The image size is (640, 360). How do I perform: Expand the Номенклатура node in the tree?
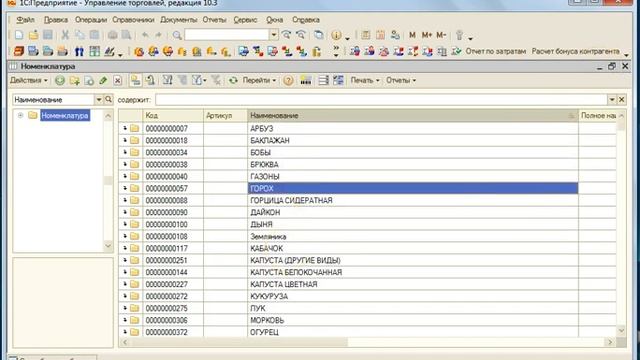(20, 116)
